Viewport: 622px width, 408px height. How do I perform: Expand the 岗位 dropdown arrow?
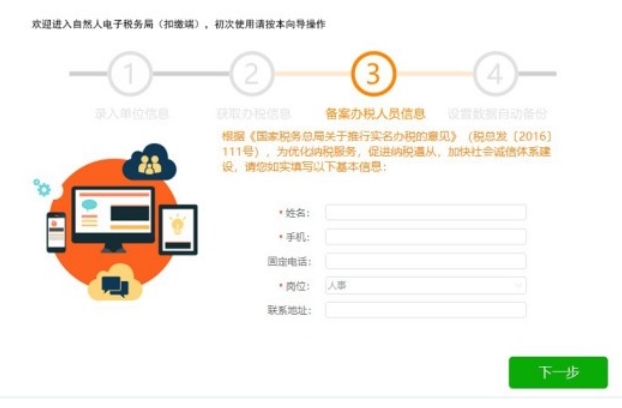[518, 286]
